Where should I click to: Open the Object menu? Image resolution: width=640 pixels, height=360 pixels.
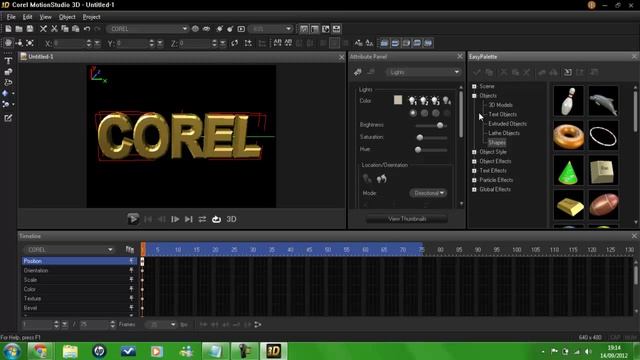[x=67, y=17]
